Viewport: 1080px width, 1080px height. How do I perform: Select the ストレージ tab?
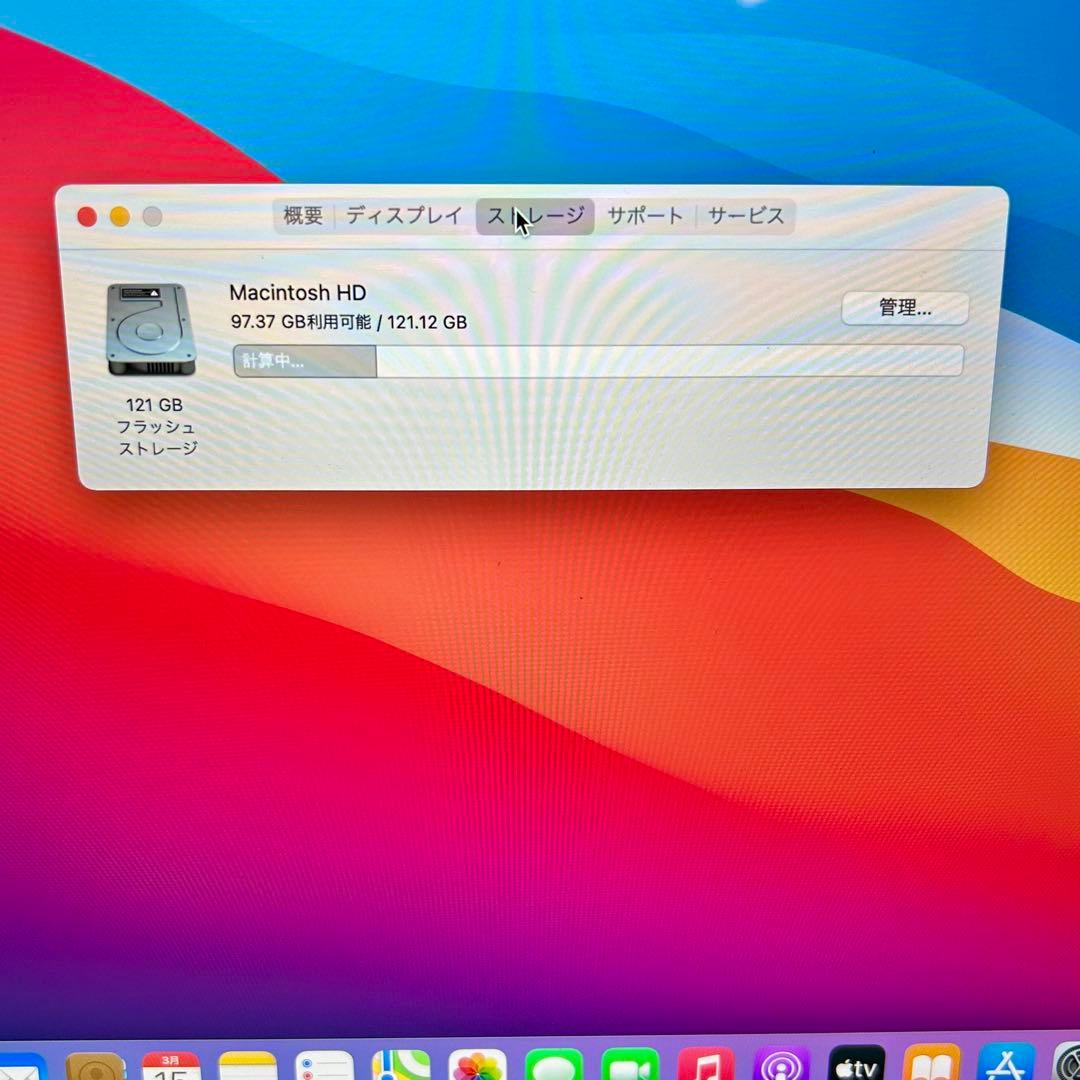535,216
